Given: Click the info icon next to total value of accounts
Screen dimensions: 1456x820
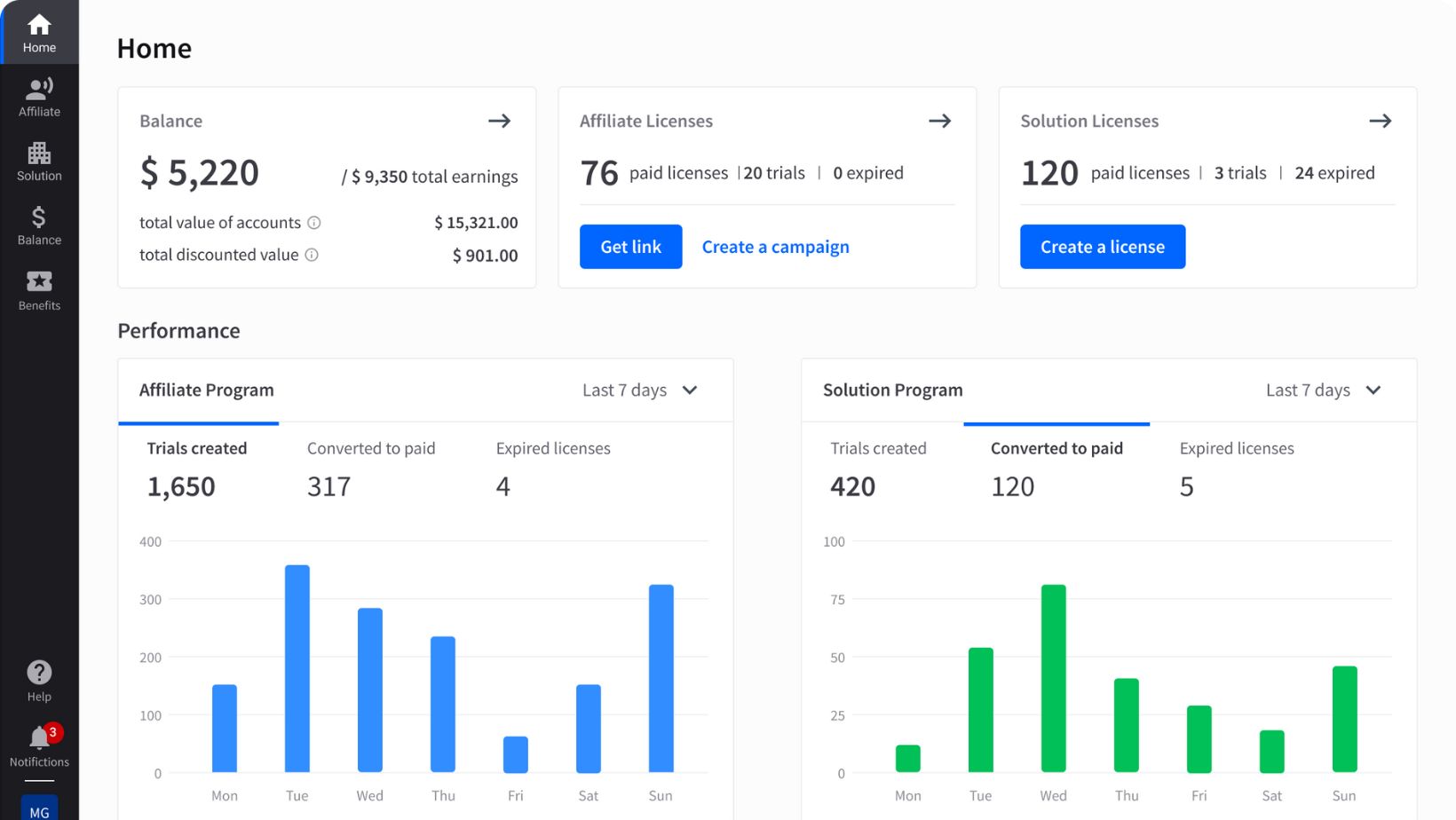Looking at the screenshot, I should 315,223.
